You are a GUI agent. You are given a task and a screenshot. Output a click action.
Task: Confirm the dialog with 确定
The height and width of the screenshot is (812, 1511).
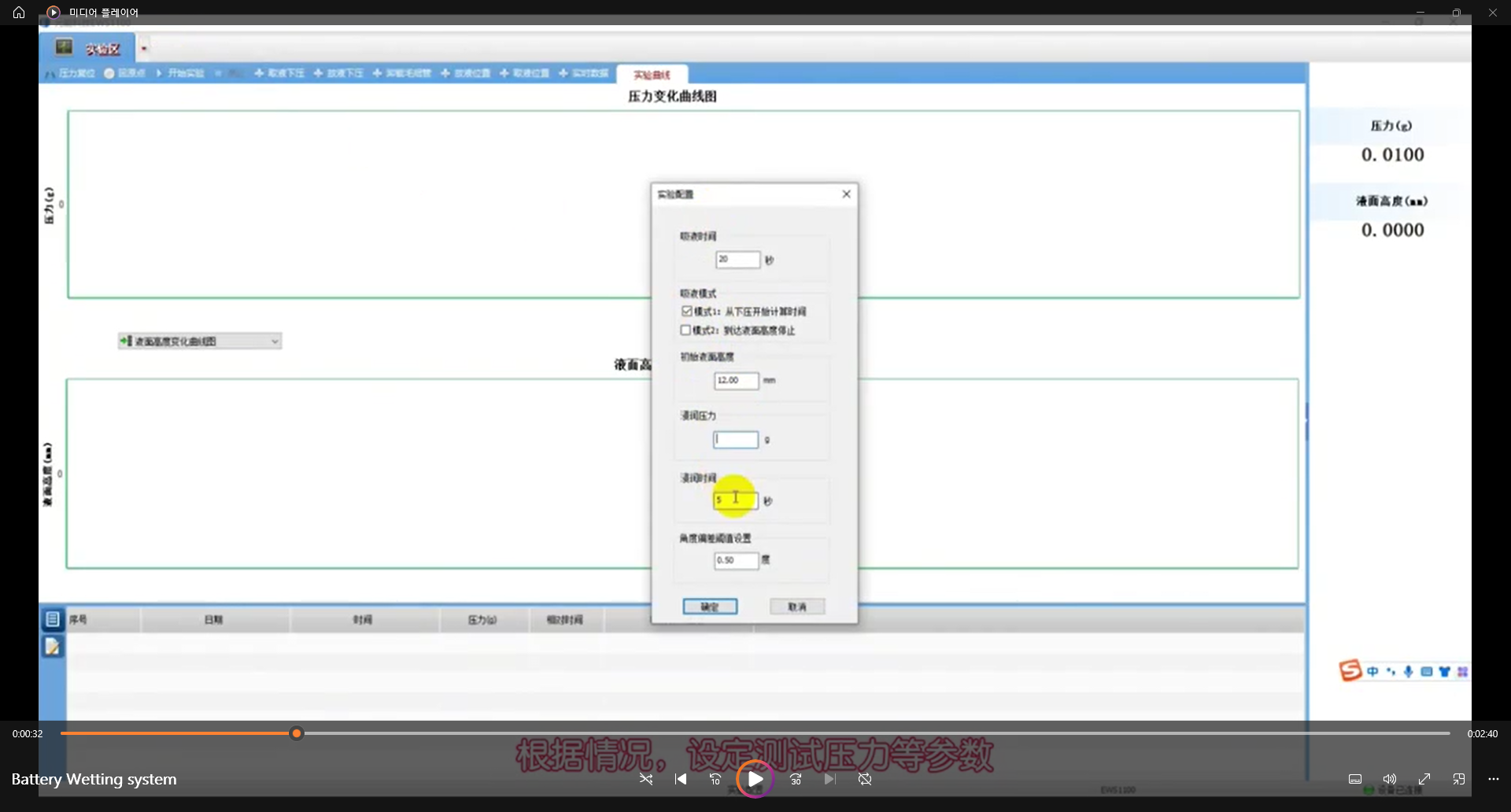pyautogui.click(x=710, y=607)
